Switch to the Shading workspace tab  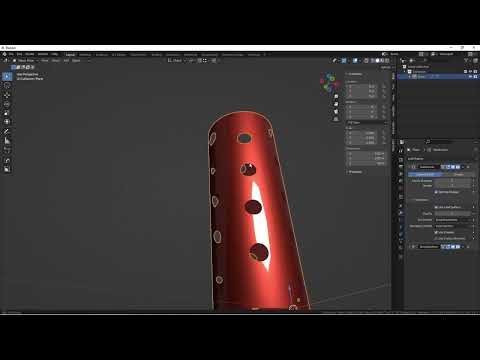(x=156, y=55)
